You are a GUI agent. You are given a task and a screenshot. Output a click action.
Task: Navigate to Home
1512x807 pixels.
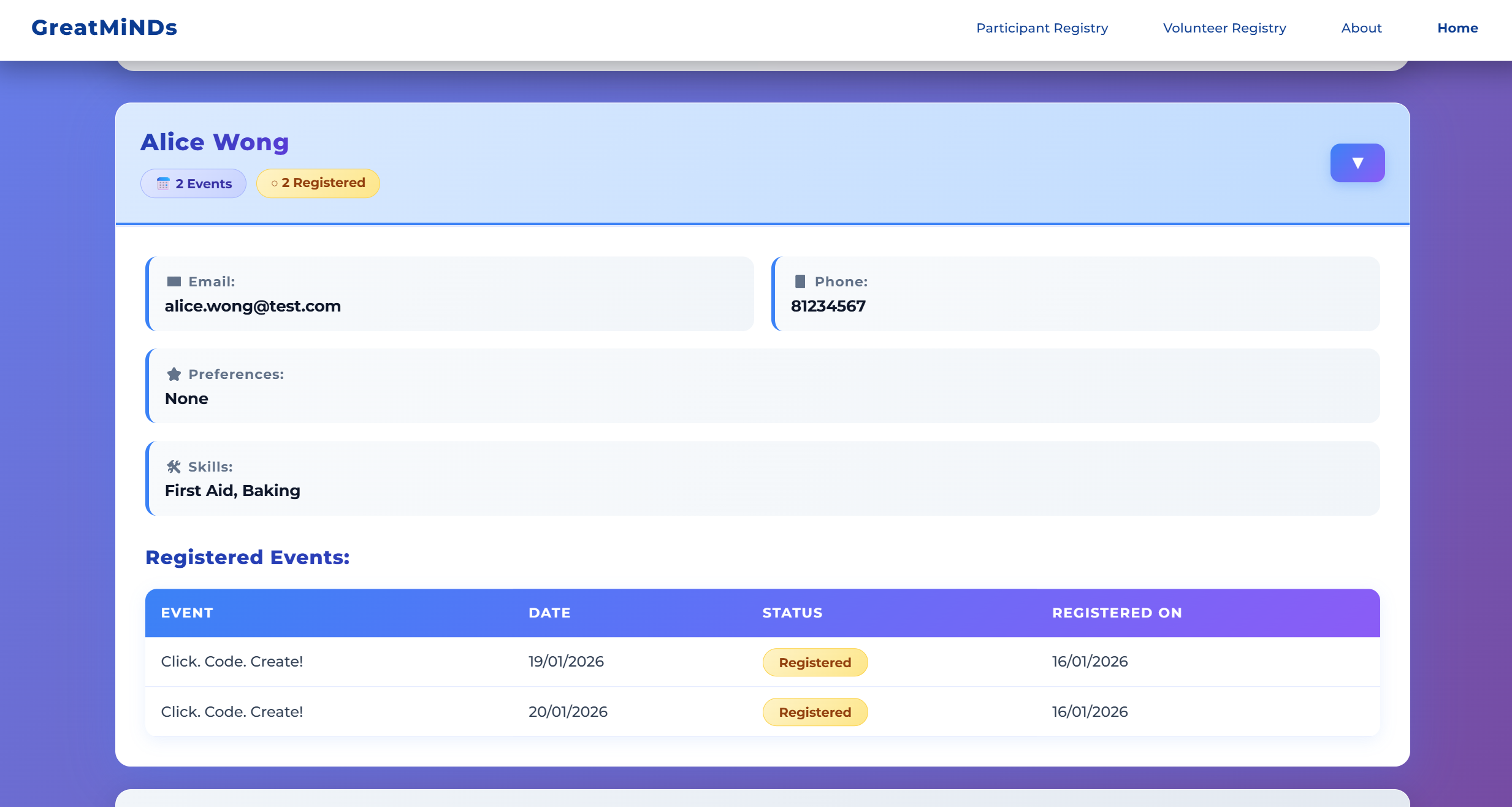[1457, 28]
